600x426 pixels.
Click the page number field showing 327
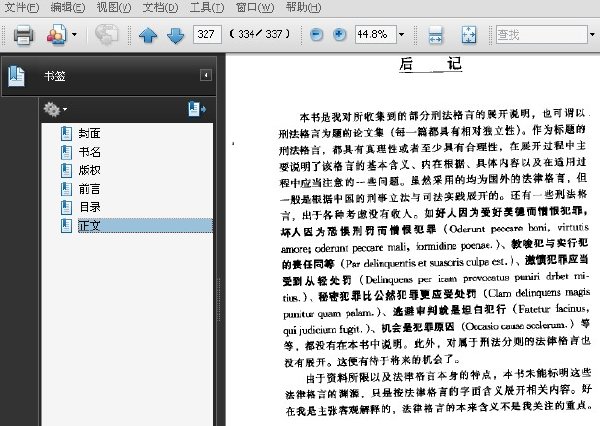click(207, 34)
